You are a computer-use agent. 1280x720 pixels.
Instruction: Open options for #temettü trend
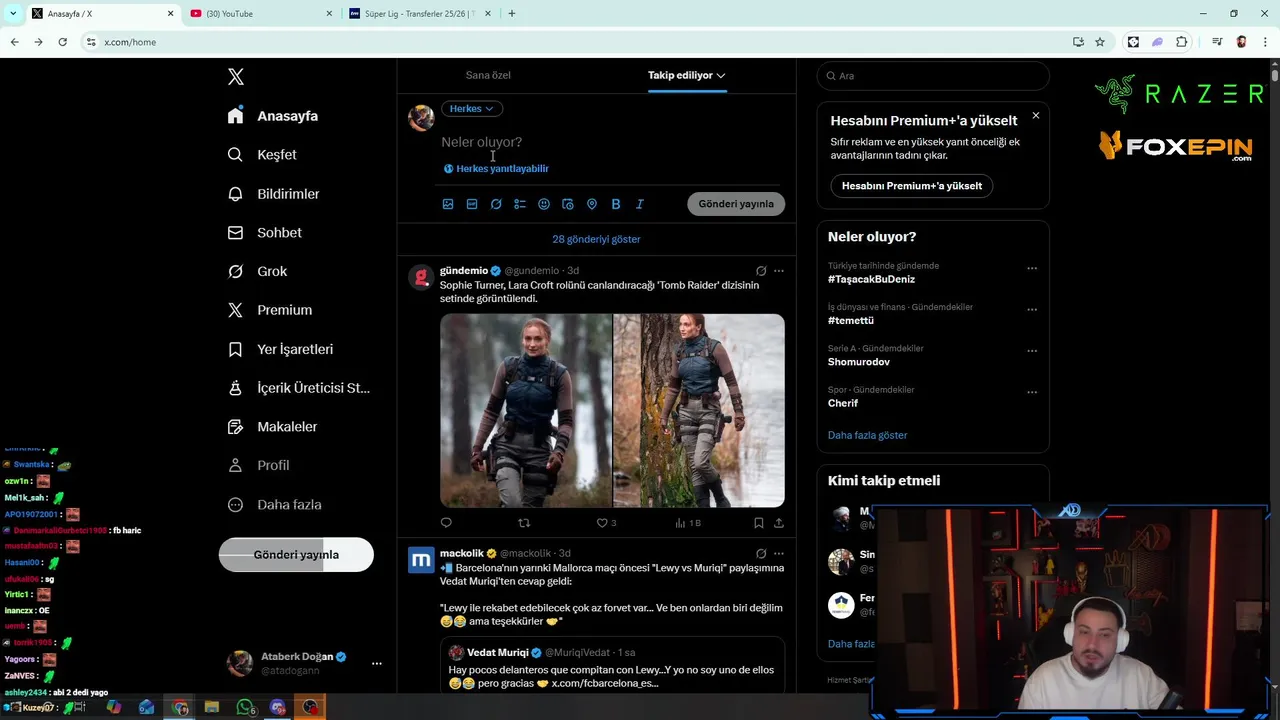point(1032,310)
